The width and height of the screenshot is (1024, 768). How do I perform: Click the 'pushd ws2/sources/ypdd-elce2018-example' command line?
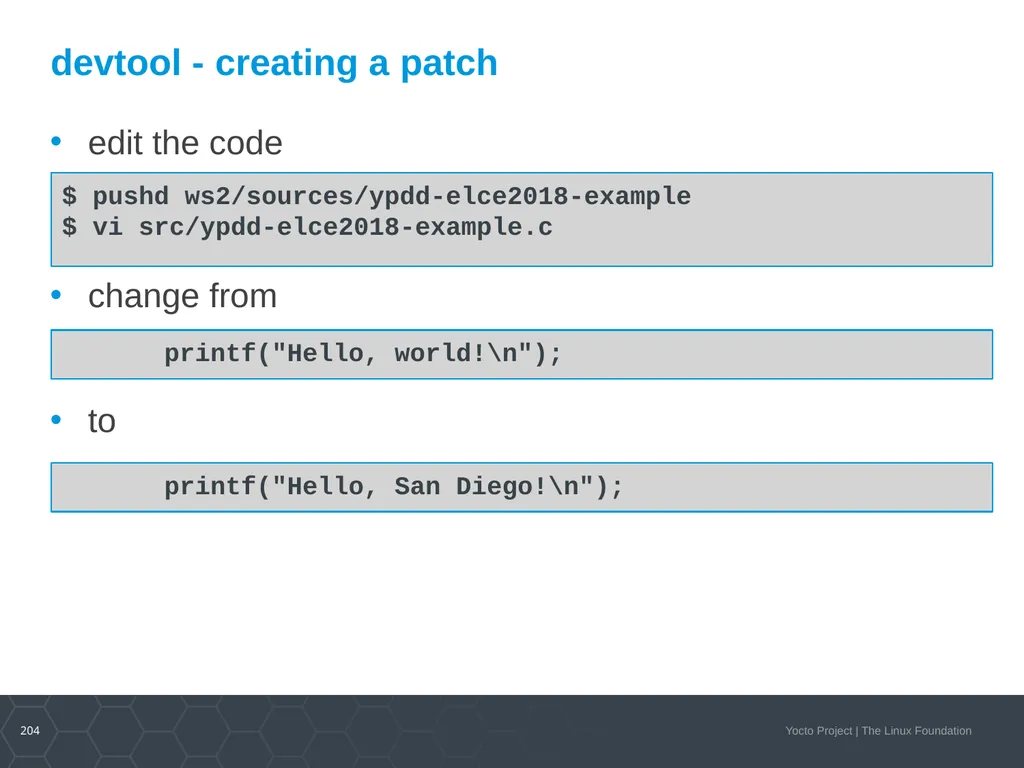click(377, 196)
